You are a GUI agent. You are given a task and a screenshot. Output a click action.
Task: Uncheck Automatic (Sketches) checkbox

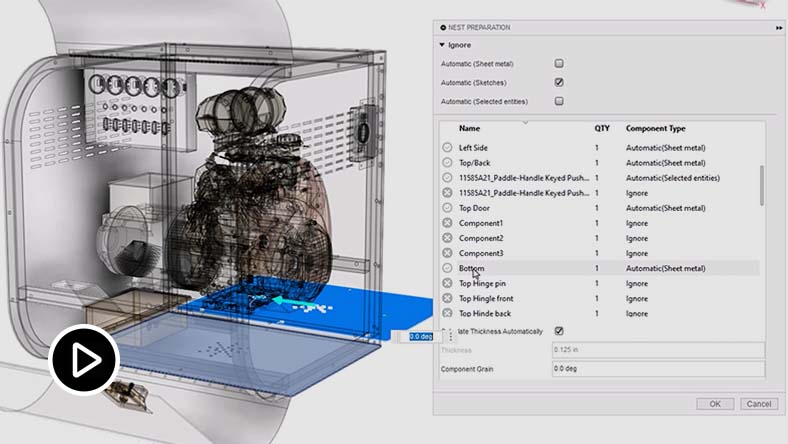(559, 82)
